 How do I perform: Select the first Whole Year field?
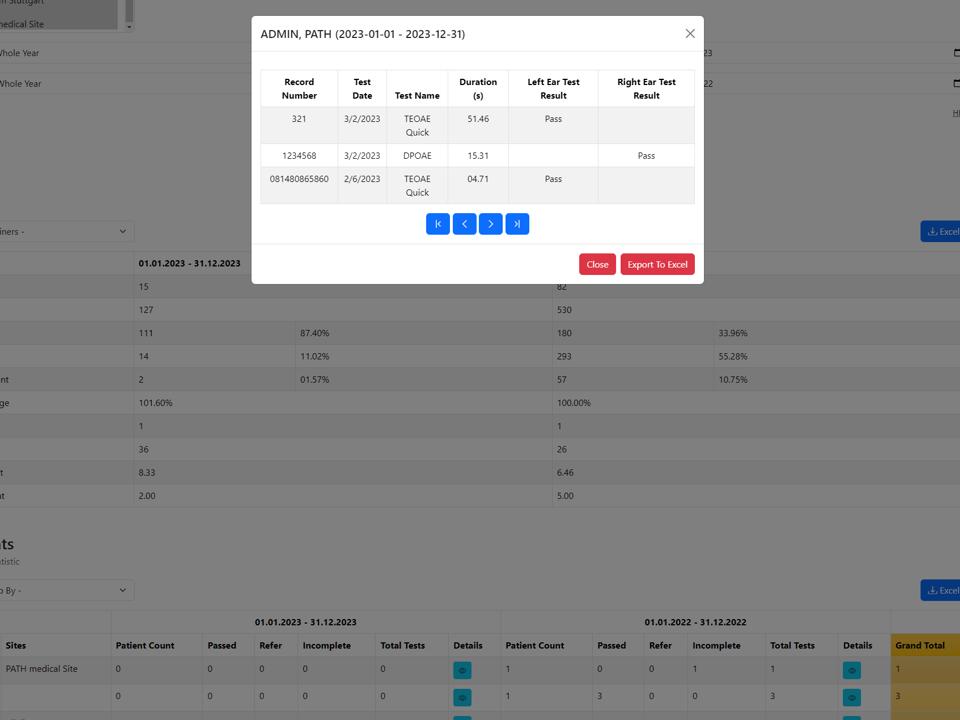126,53
